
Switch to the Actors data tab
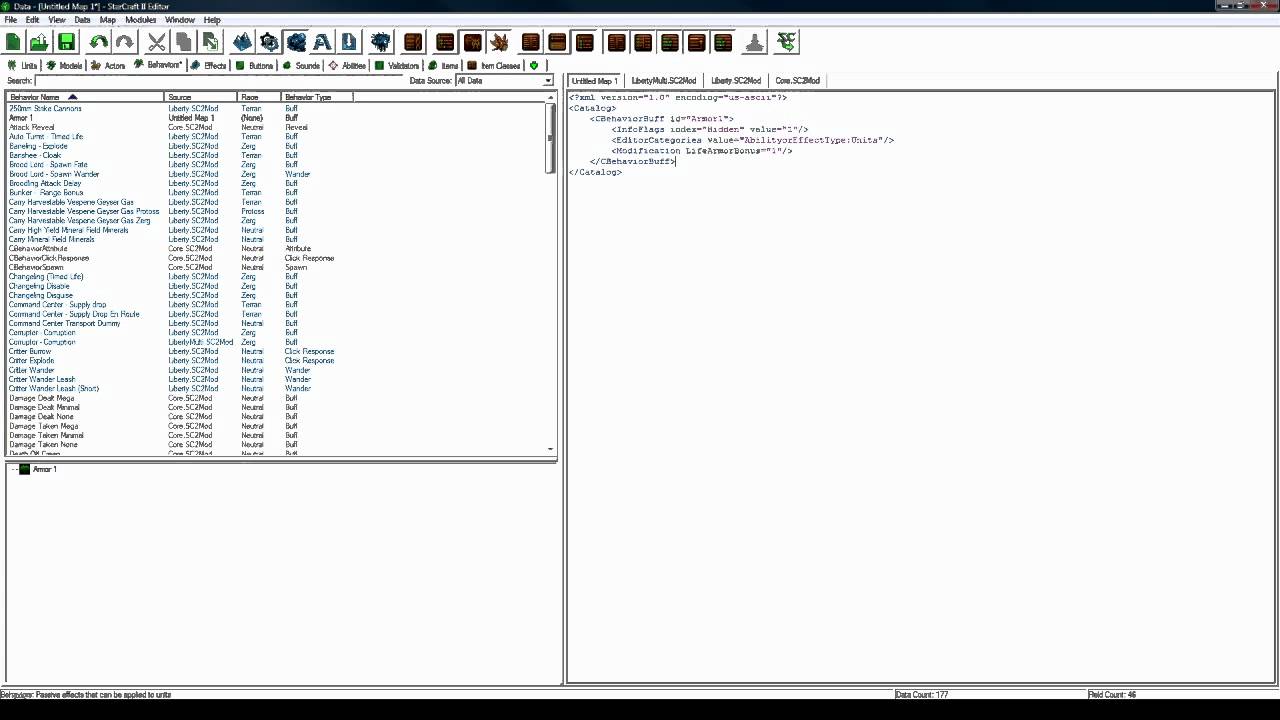108,66
